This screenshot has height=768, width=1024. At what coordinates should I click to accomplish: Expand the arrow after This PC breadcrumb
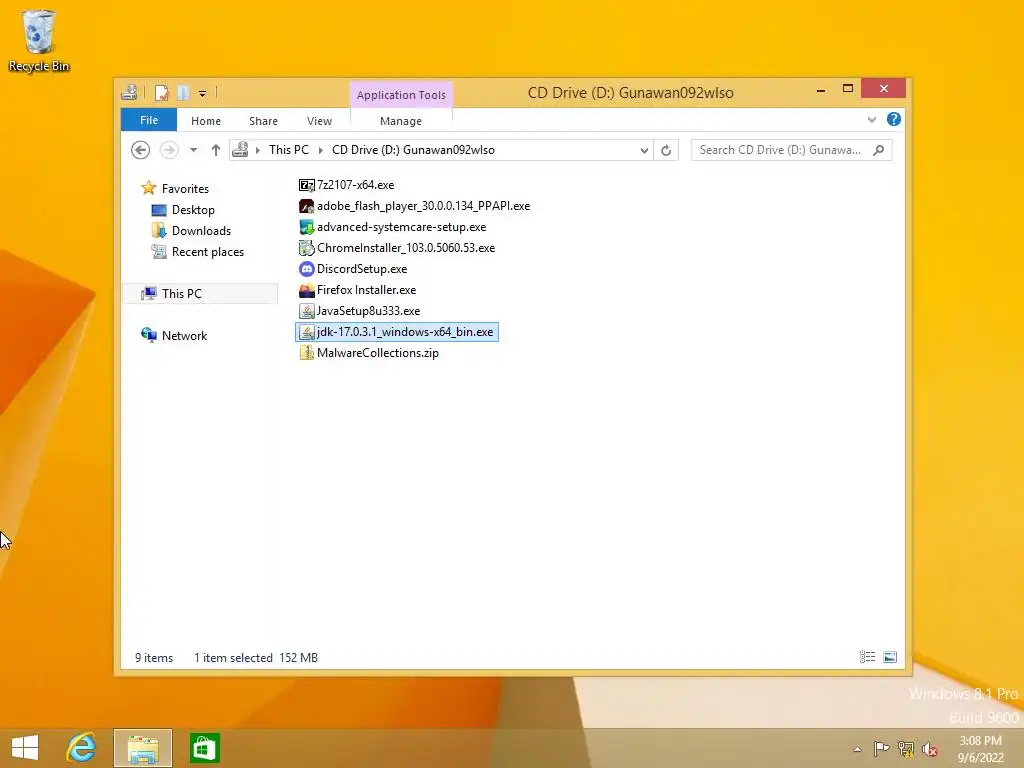coord(321,150)
